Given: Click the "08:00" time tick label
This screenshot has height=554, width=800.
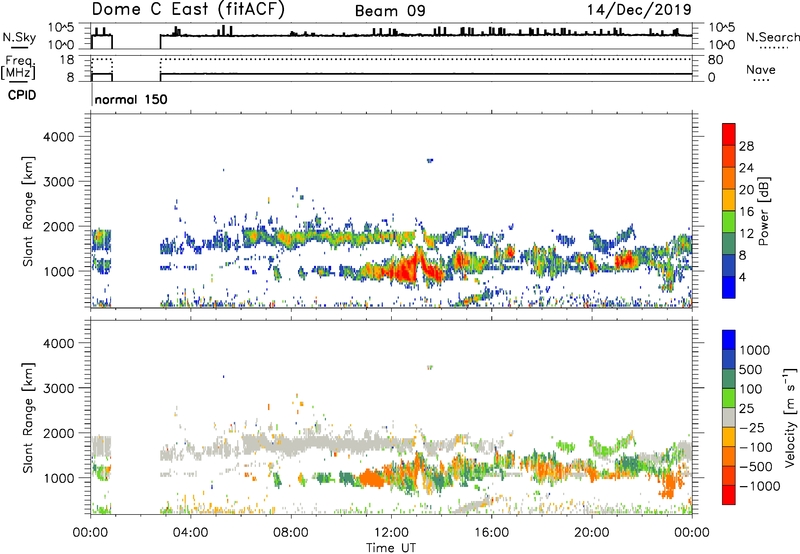Looking at the screenshot, I should point(291,533).
